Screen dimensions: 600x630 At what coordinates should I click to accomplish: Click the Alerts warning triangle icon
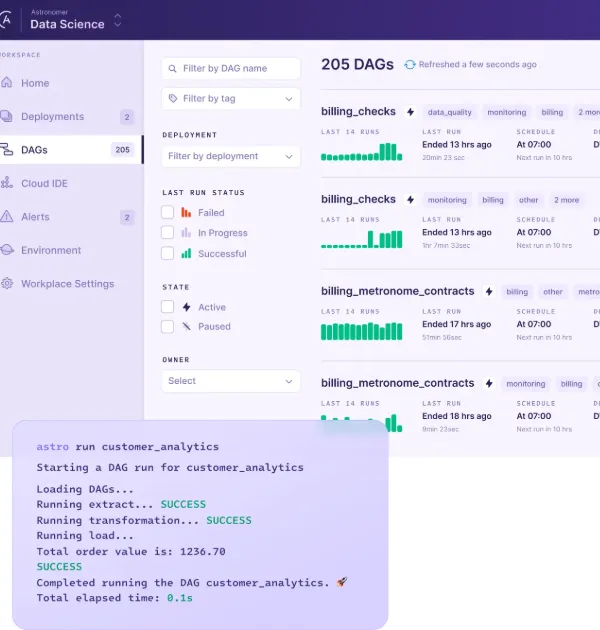point(6,216)
